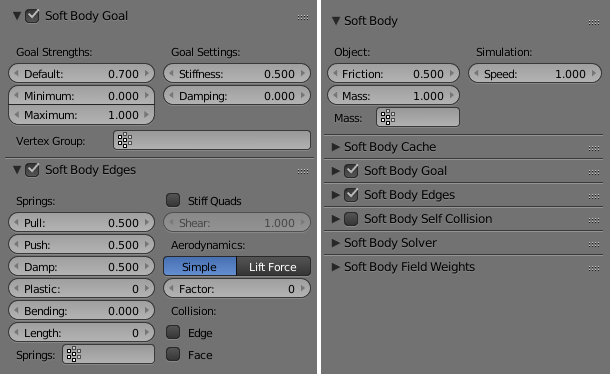Grab drag handle of right collapsed Soft Body Goal panel
This screenshot has height=374, width=610.
(x=594, y=172)
